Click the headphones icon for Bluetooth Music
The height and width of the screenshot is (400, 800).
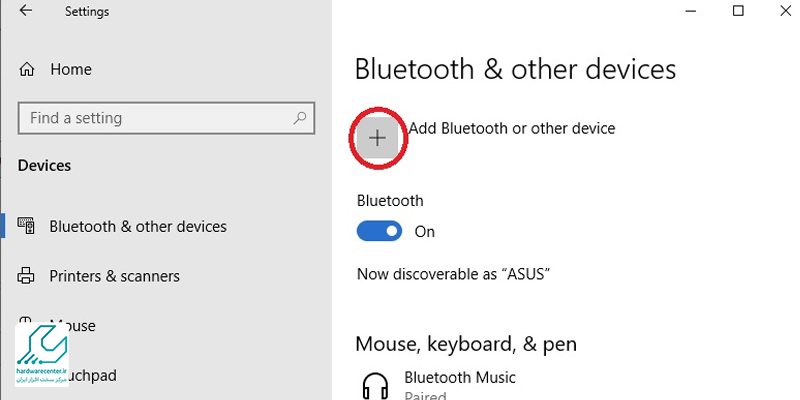(376, 385)
